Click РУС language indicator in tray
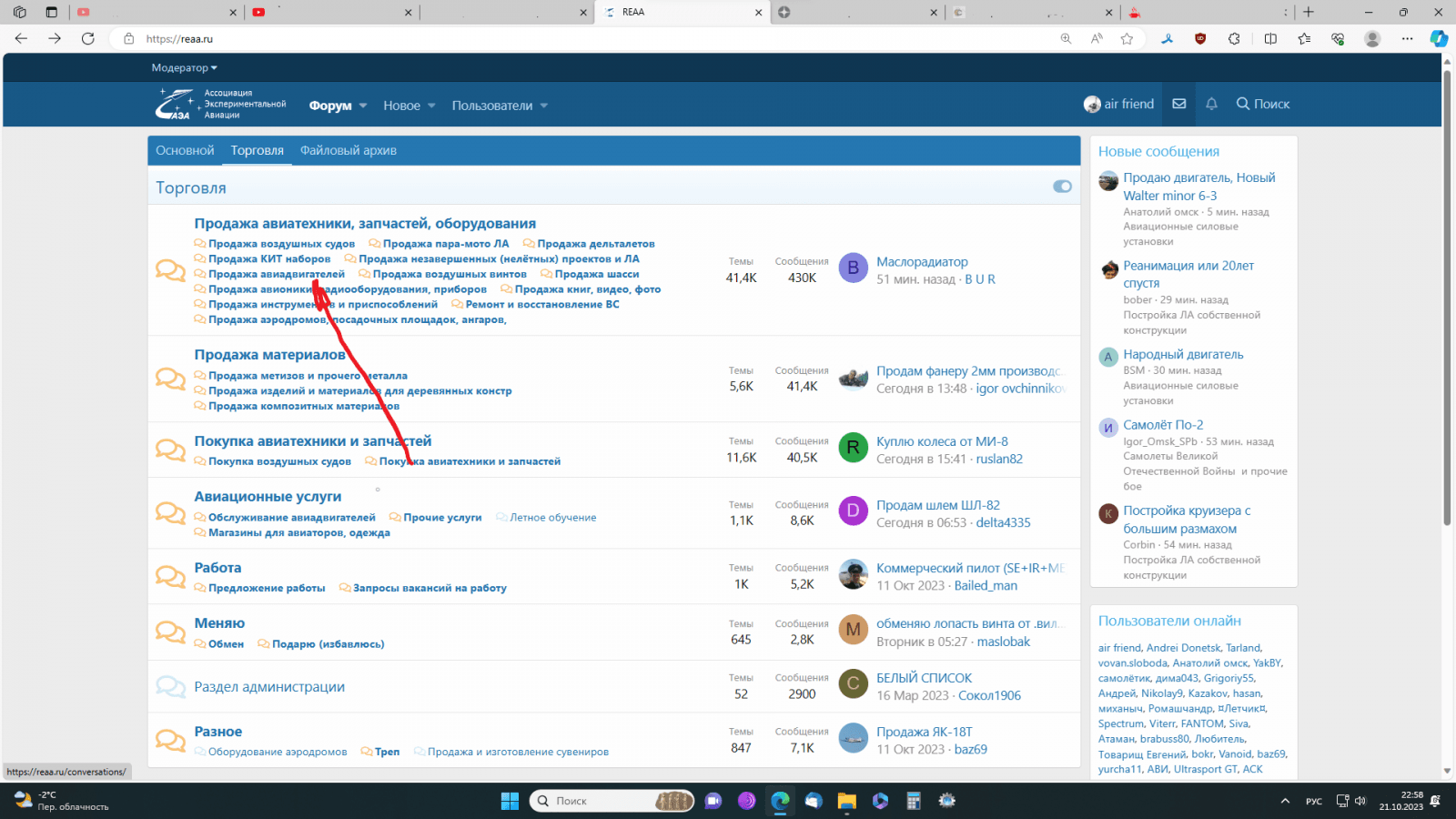 [x=1314, y=802]
